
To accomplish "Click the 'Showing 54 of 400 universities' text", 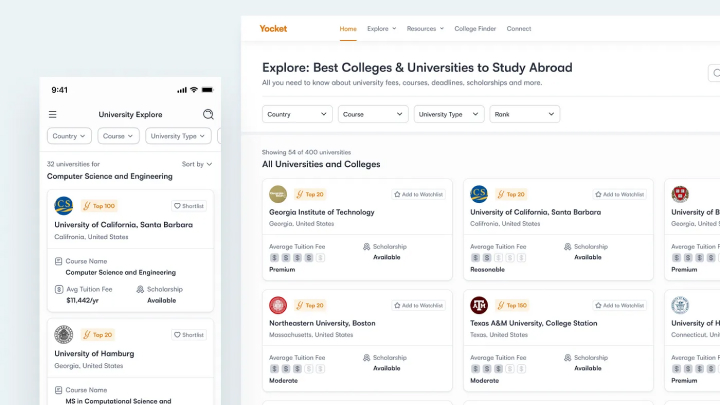I will coord(306,152).
